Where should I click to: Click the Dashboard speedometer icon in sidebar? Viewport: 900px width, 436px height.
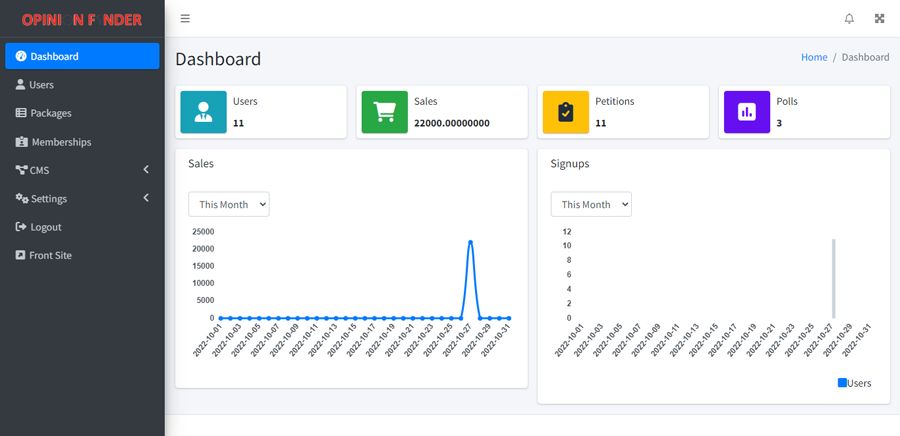click(21, 56)
